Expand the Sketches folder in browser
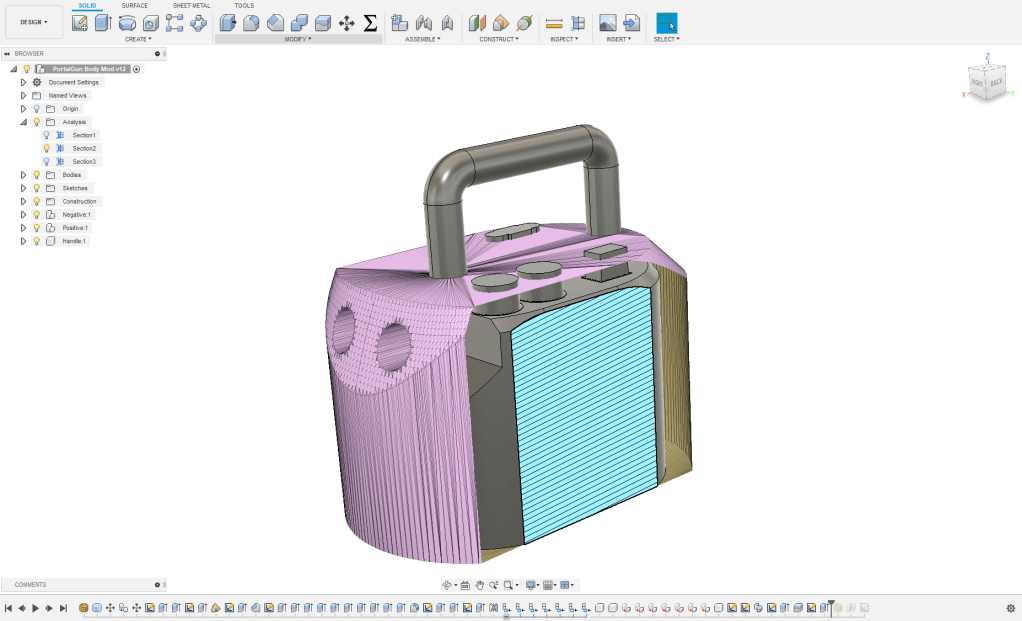 point(23,188)
